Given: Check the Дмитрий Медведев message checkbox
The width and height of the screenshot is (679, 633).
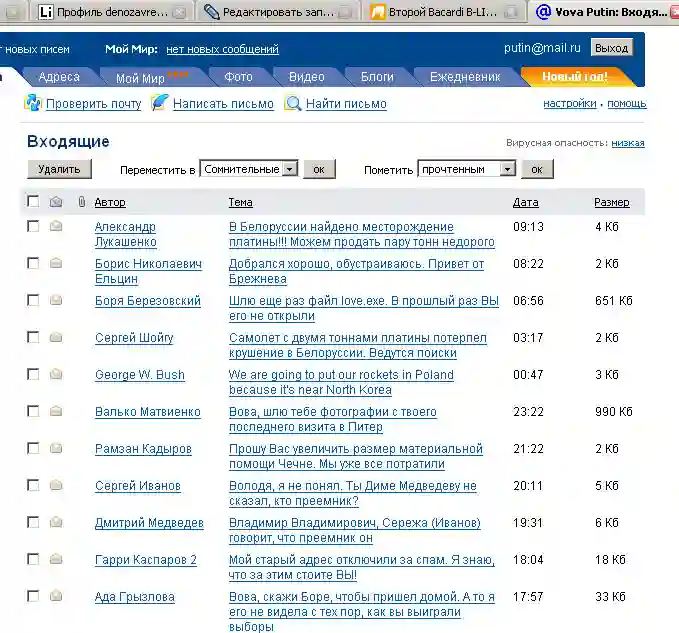Looking at the screenshot, I should [x=33, y=522].
